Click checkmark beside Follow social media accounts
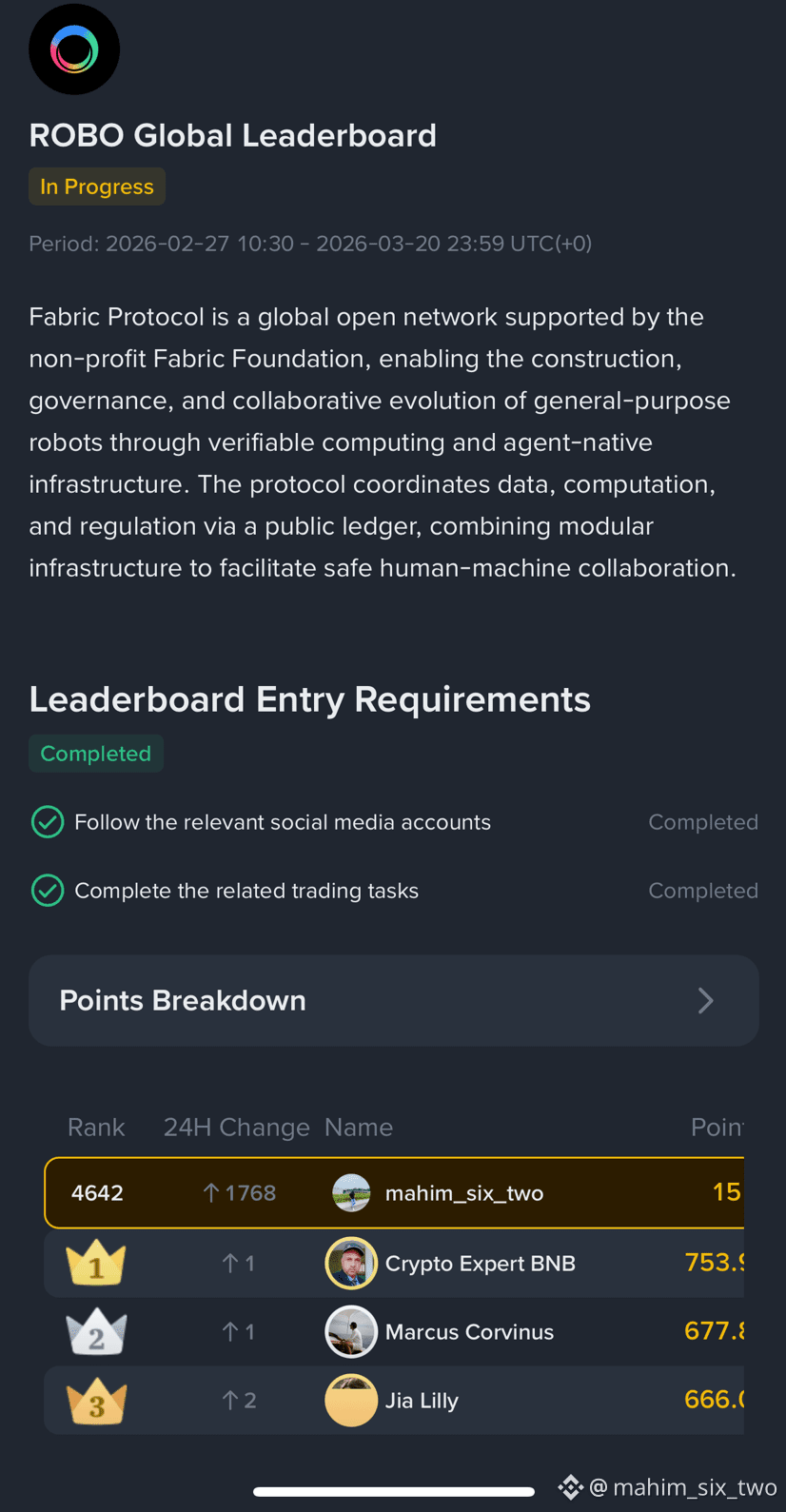The width and height of the screenshot is (786, 1512). click(x=48, y=821)
